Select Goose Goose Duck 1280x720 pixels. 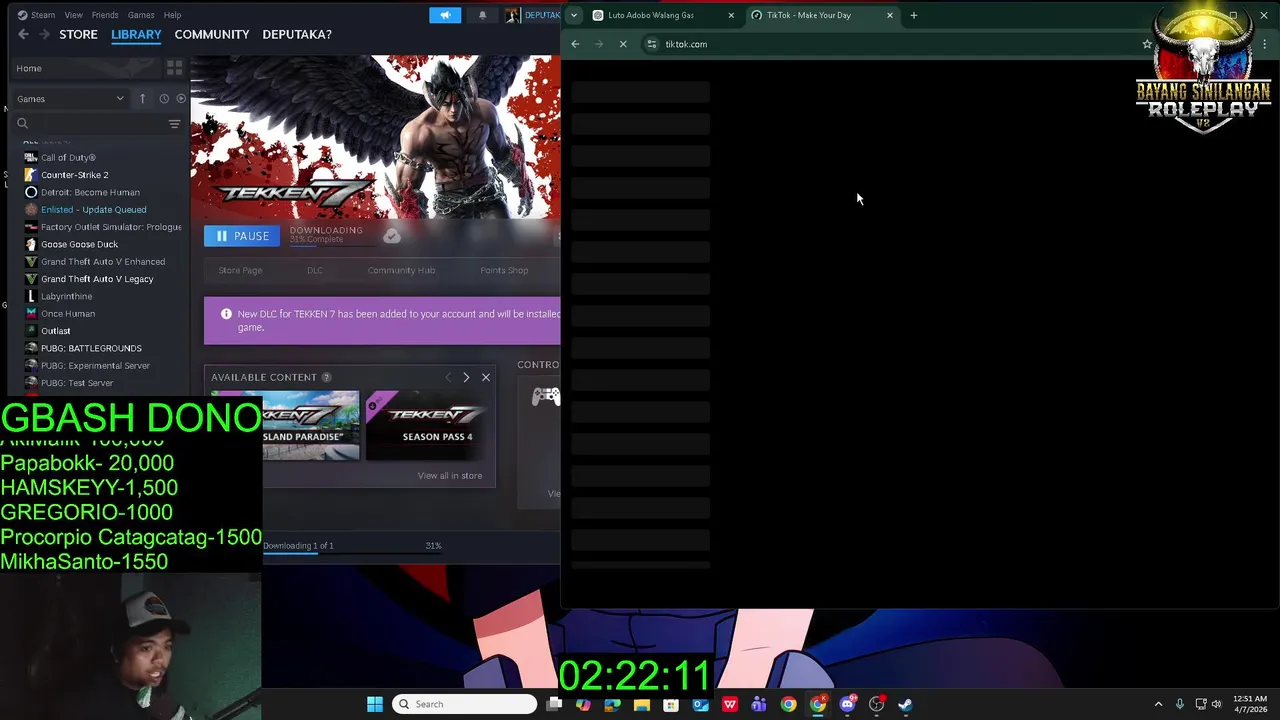pos(79,244)
